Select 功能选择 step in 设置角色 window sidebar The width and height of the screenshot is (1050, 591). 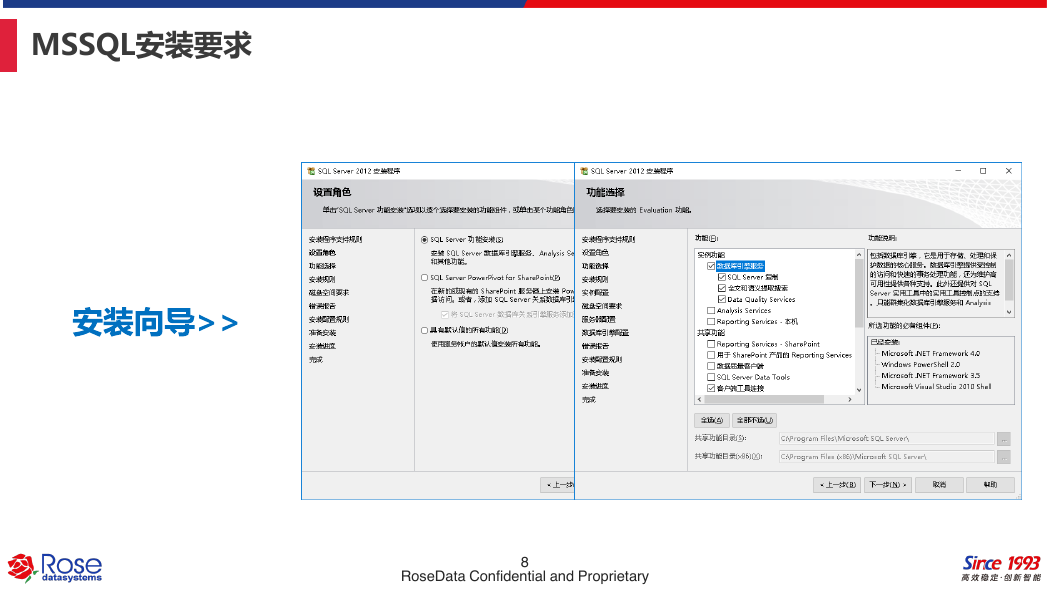click(x=322, y=266)
